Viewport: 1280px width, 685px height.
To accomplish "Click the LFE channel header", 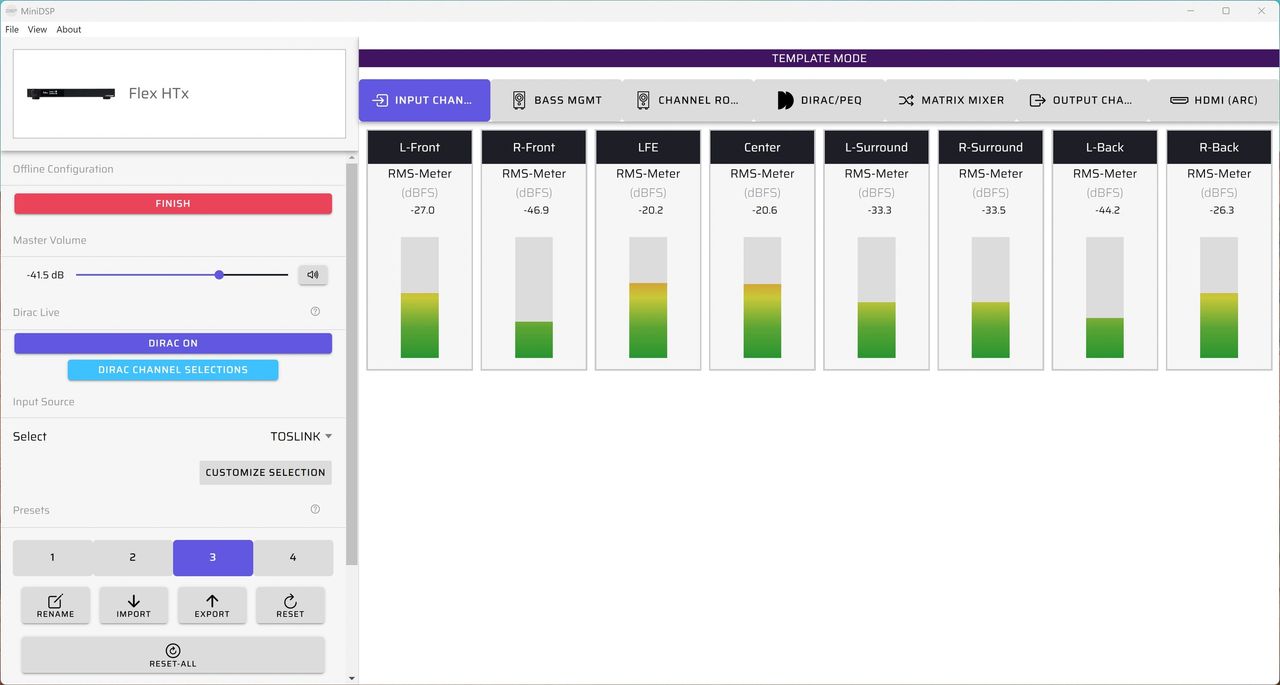I will click(x=648, y=147).
